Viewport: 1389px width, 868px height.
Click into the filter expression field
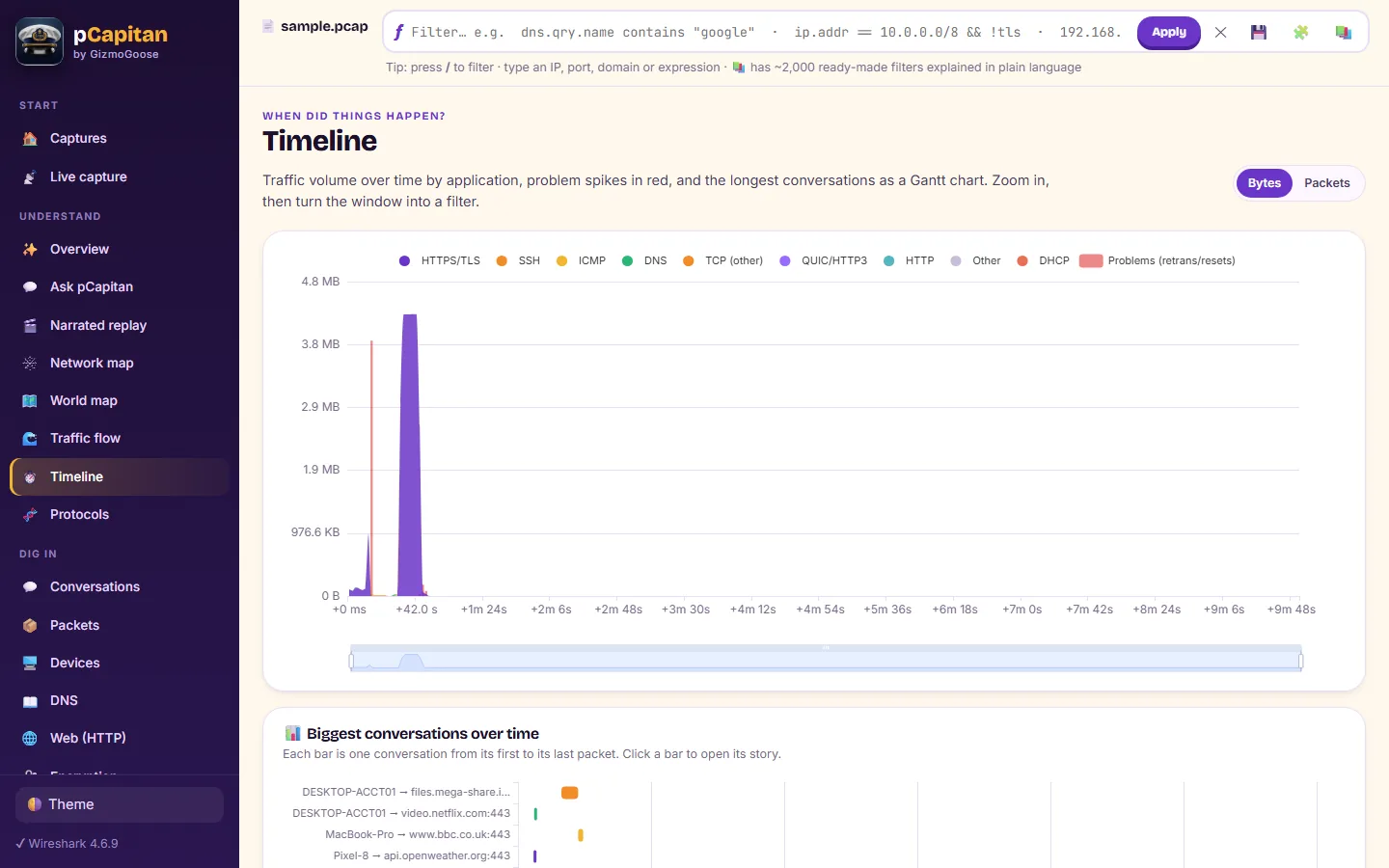[x=767, y=32]
